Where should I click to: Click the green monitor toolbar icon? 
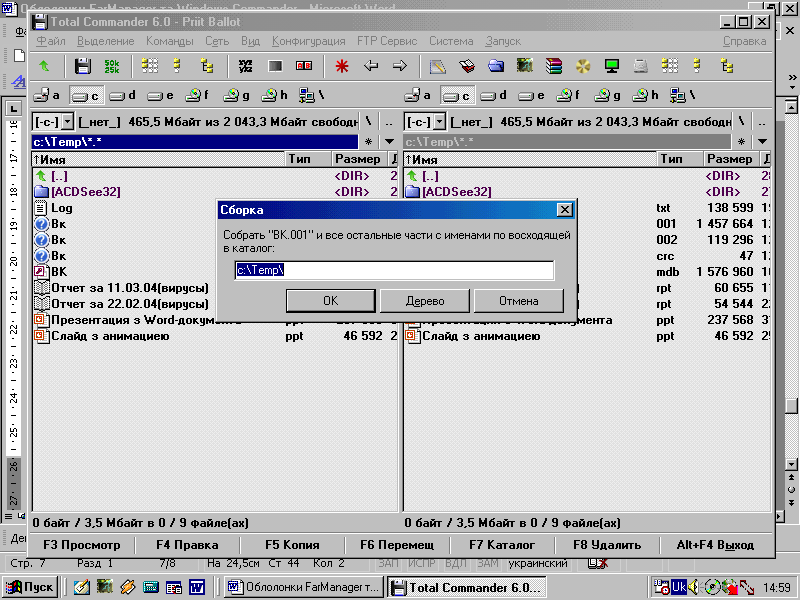pos(612,66)
